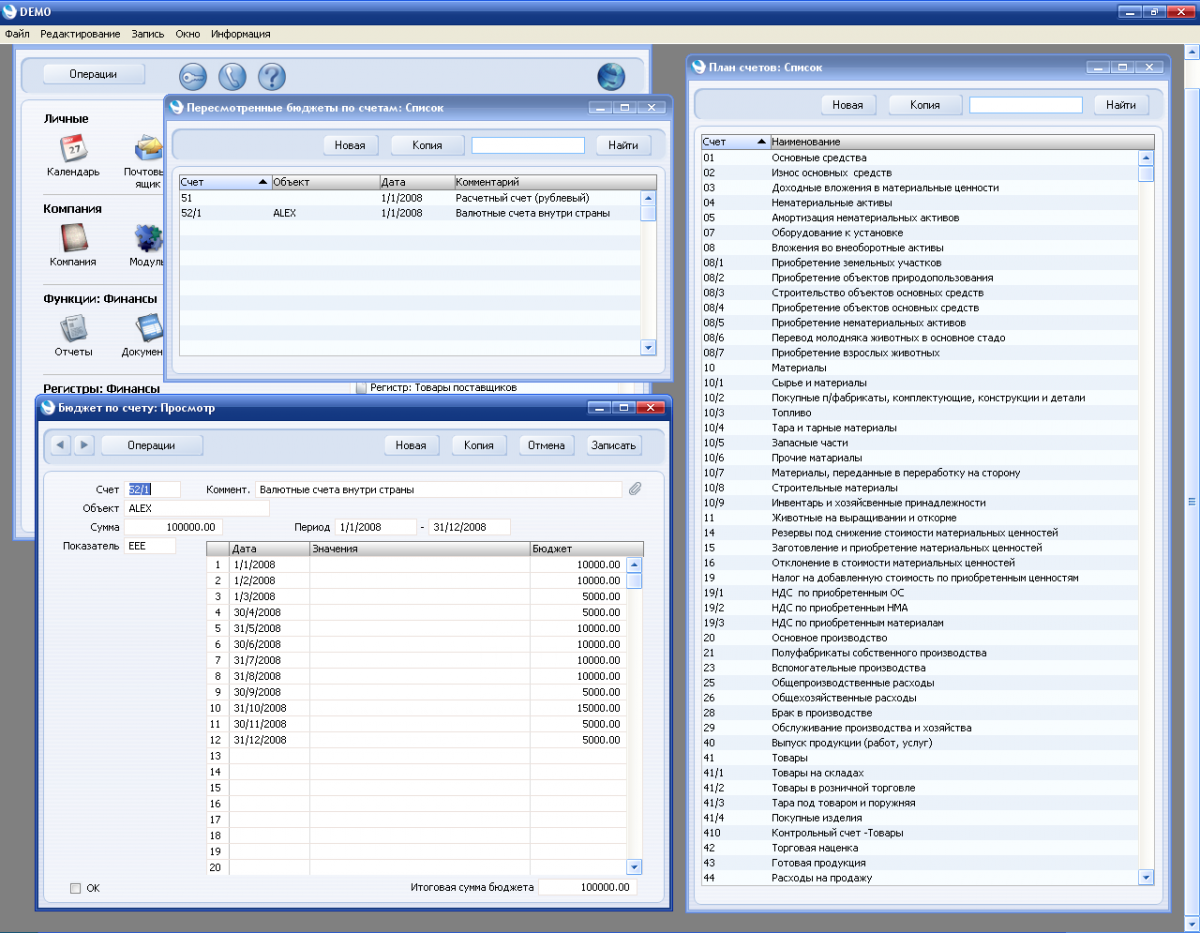Image resolution: width=1200 pixels, height=933 pixels.
Task: Click Новая in the План счетов window
Action: tap(848, 105)
